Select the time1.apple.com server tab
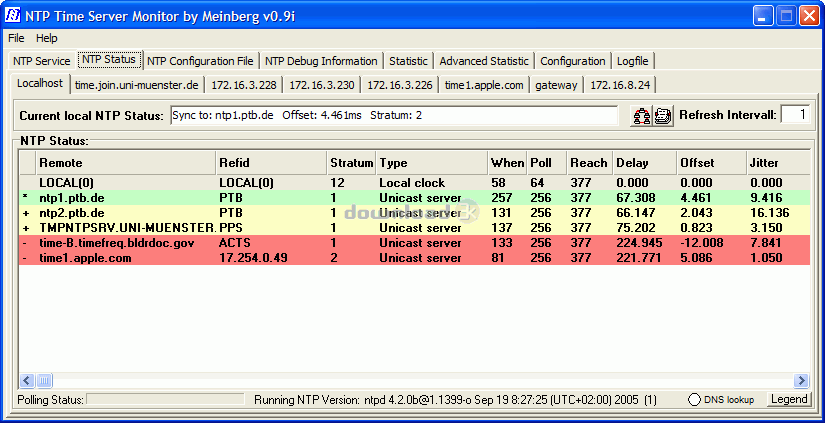This screenshot has width=825, height=423. [484, 85]
